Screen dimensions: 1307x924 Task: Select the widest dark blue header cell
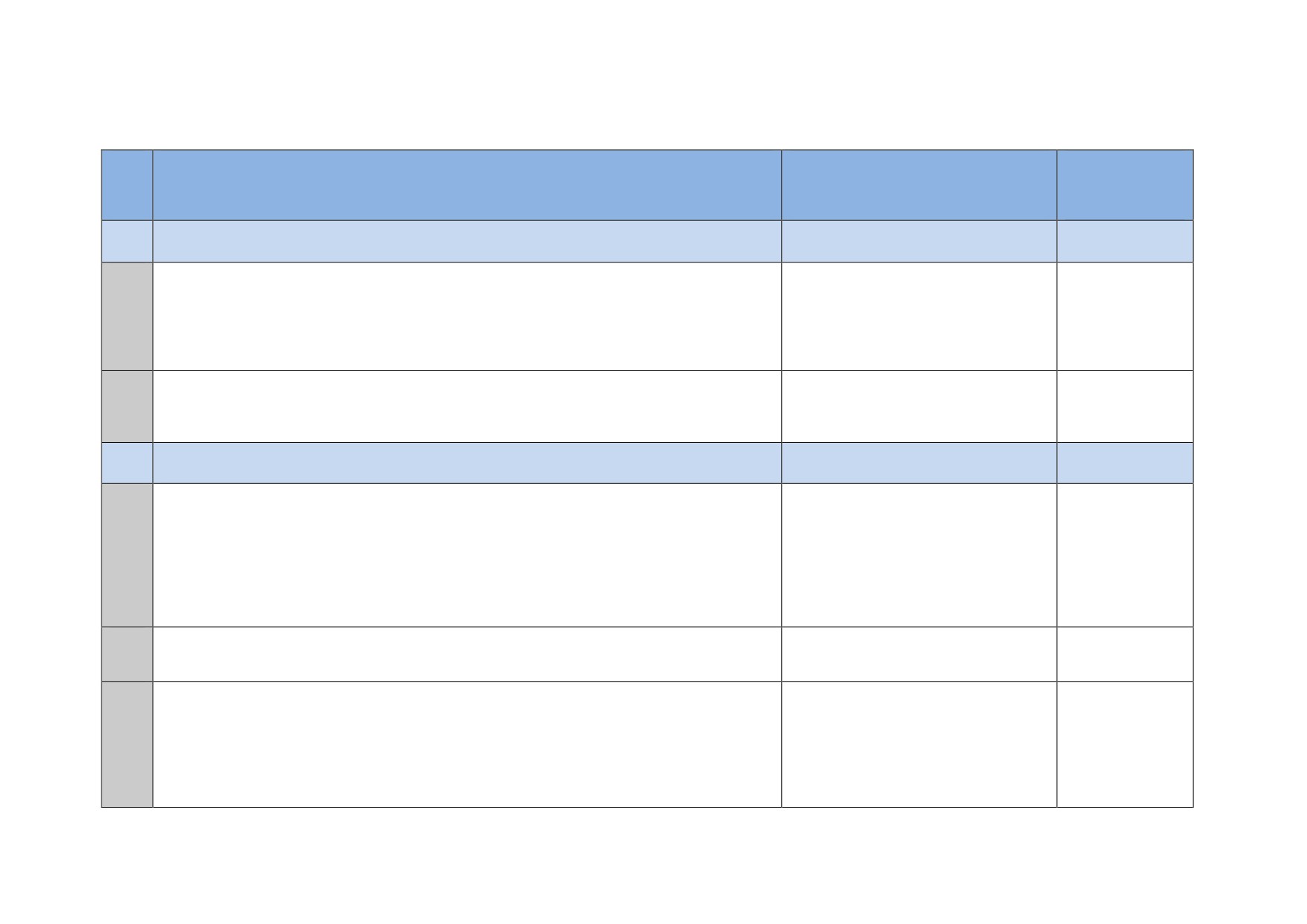pyautogui.click(x=467, y=185)
